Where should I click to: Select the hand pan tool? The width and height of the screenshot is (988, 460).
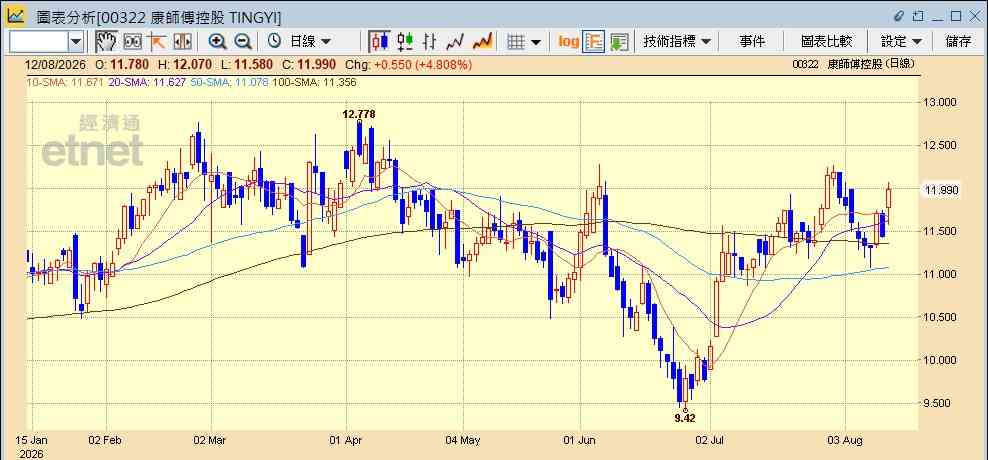pos(106,42)
